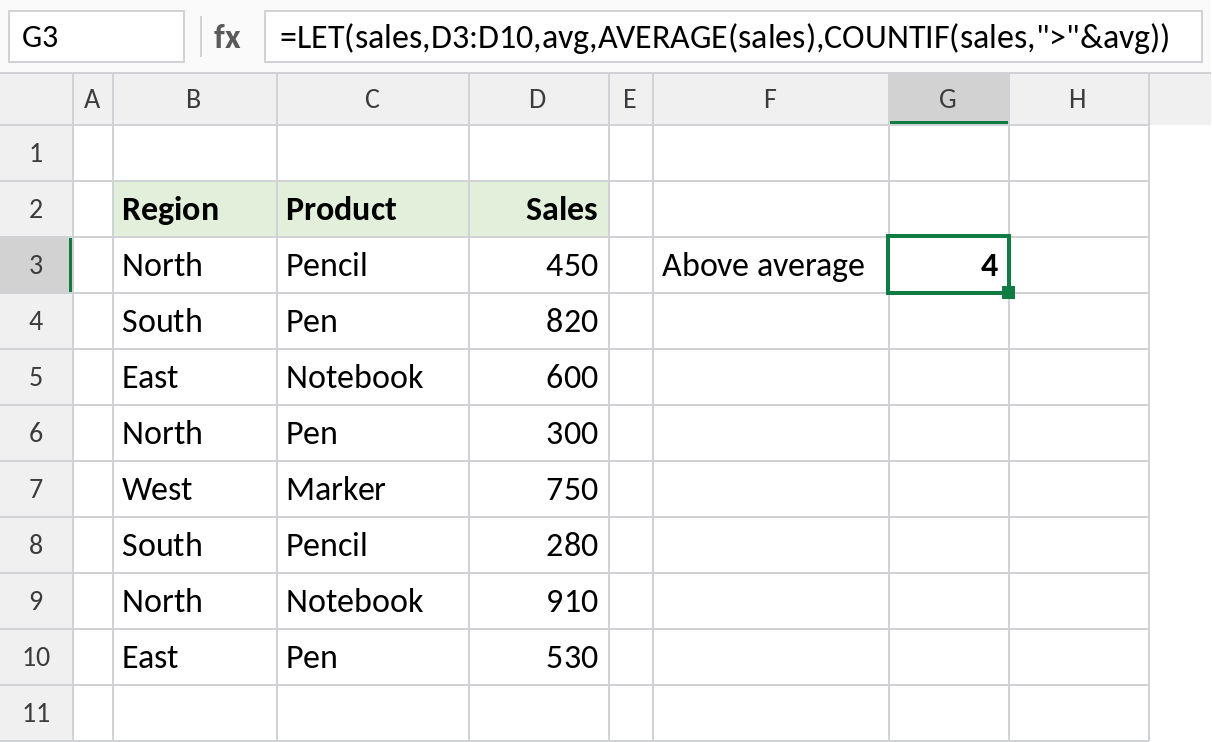Viewport: 1212px width, 742px height.
Task: Click the formula bar with LET formula
Action: click(735, 38)
